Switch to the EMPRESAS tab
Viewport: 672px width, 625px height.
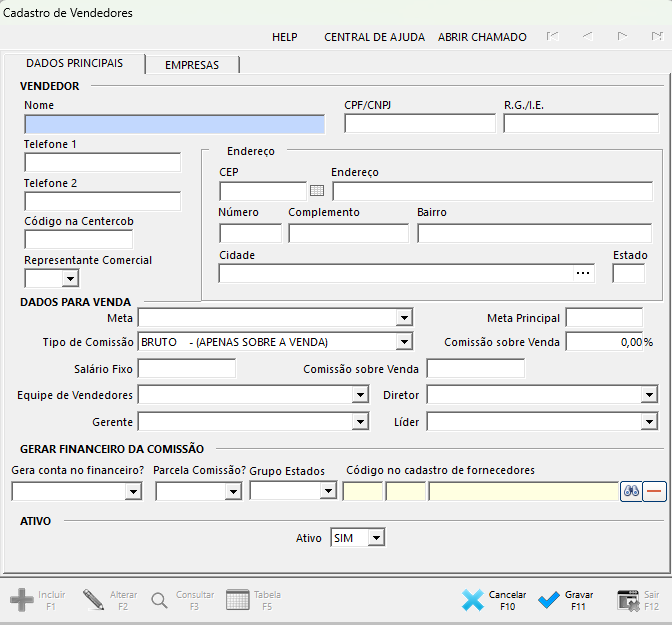coord(192,65)
